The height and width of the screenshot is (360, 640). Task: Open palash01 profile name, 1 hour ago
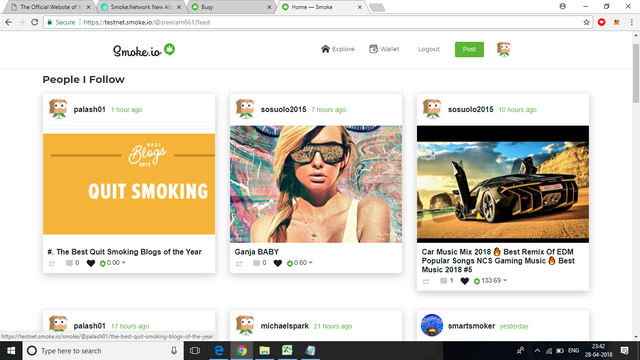[89, 109]
